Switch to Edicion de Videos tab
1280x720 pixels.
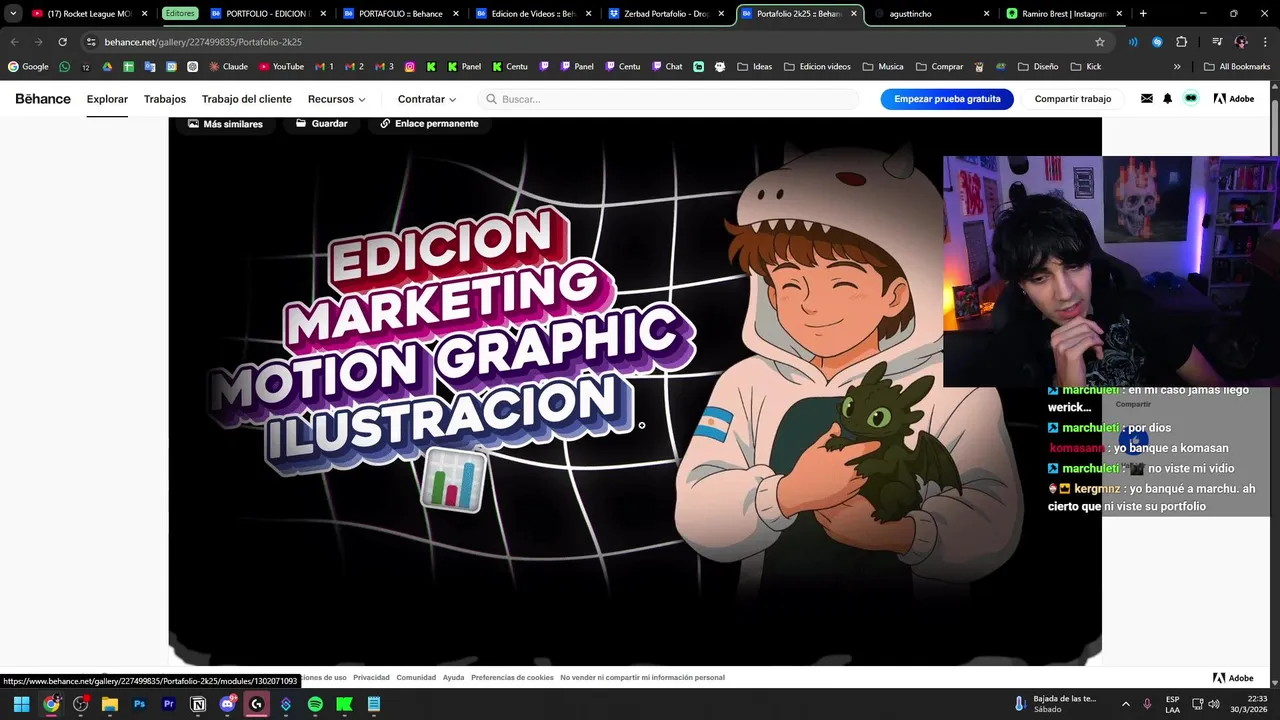pyautogui.click(x=532, y=14)
